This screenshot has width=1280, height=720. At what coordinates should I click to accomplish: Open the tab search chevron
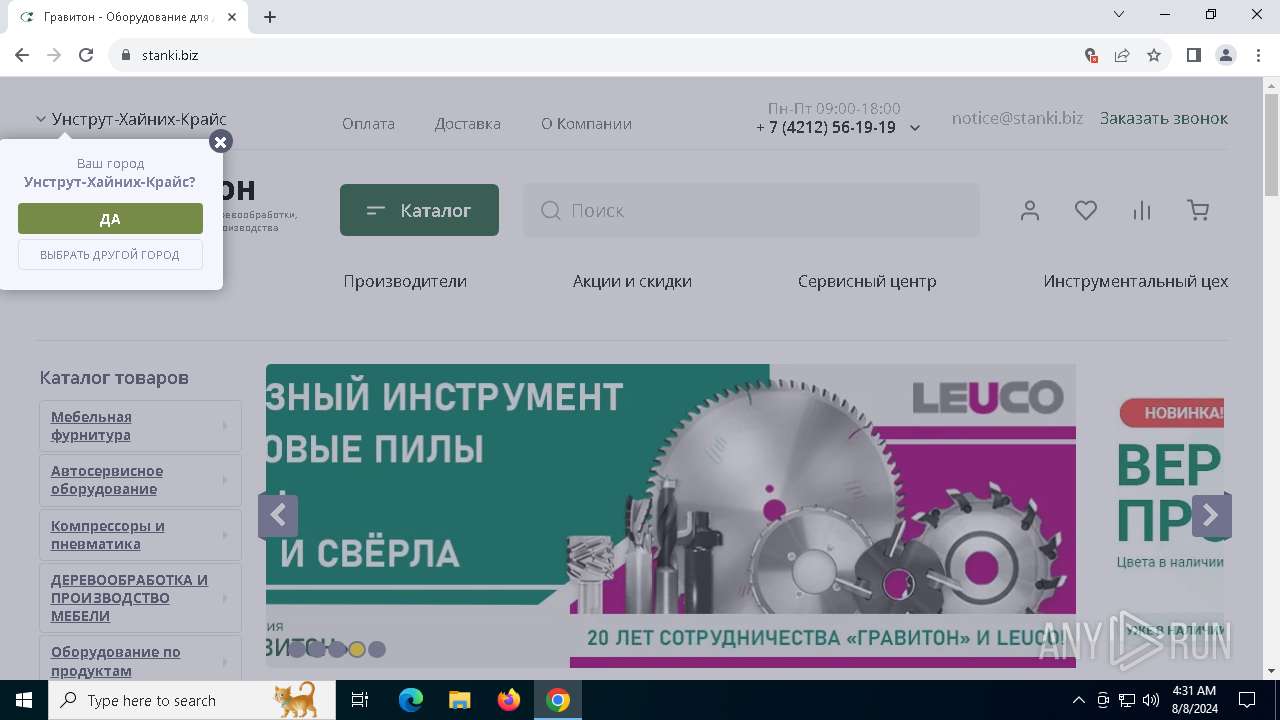pos(1119,14)
